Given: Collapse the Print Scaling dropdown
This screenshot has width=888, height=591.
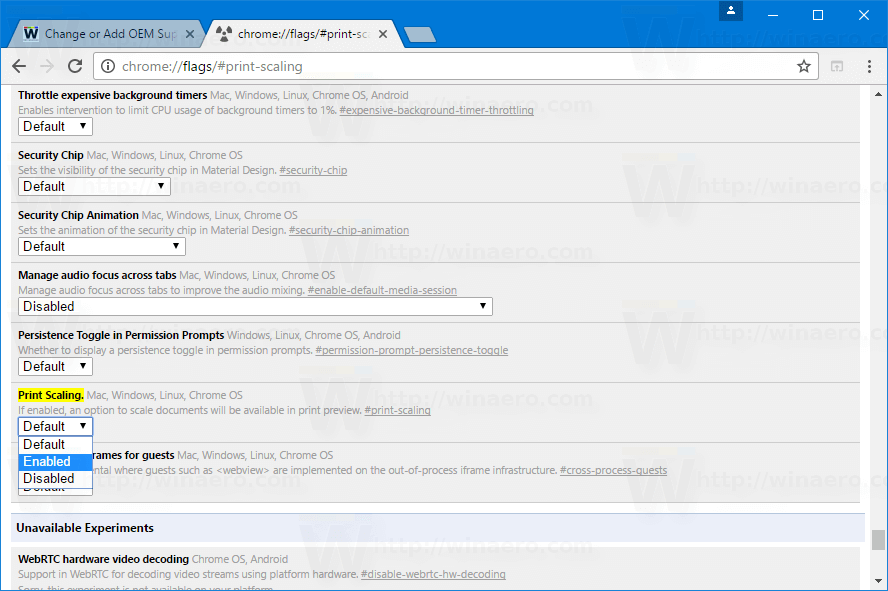Looking at the screenshot, I should 55,426.
